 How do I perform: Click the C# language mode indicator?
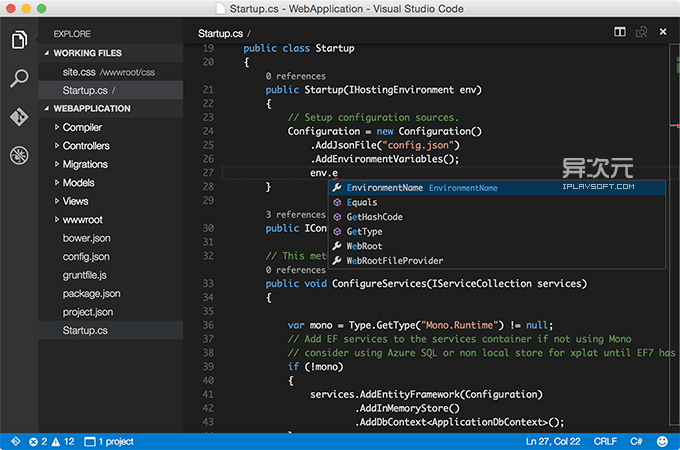click(x=636, y=441)
